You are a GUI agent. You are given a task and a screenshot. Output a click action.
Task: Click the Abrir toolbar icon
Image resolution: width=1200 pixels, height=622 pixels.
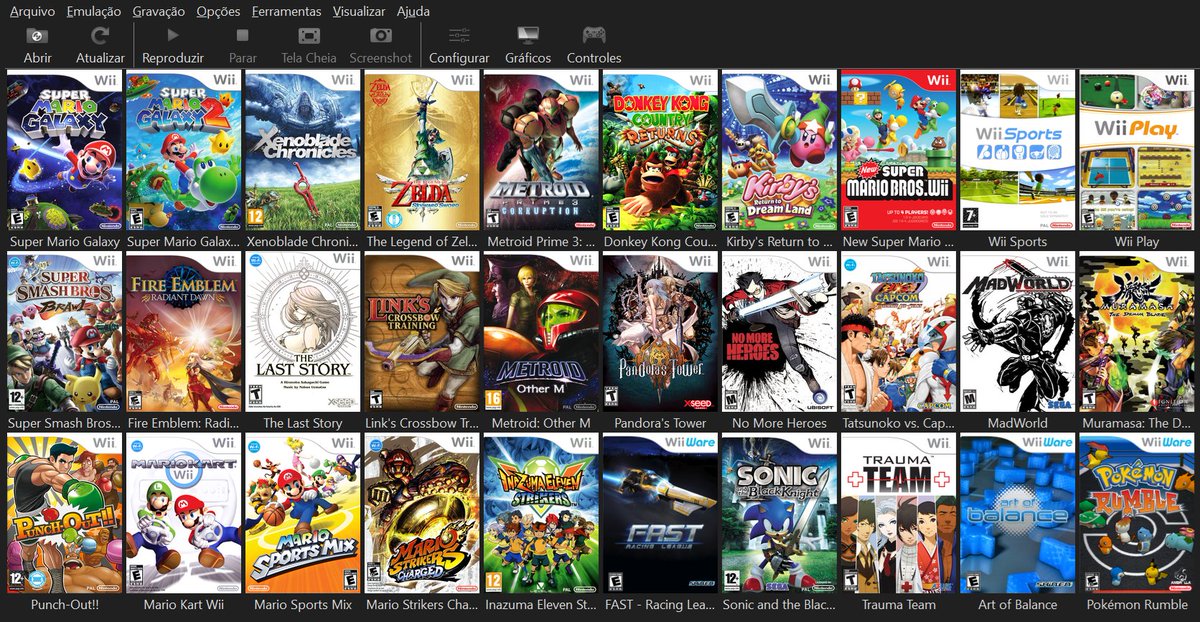37,35
